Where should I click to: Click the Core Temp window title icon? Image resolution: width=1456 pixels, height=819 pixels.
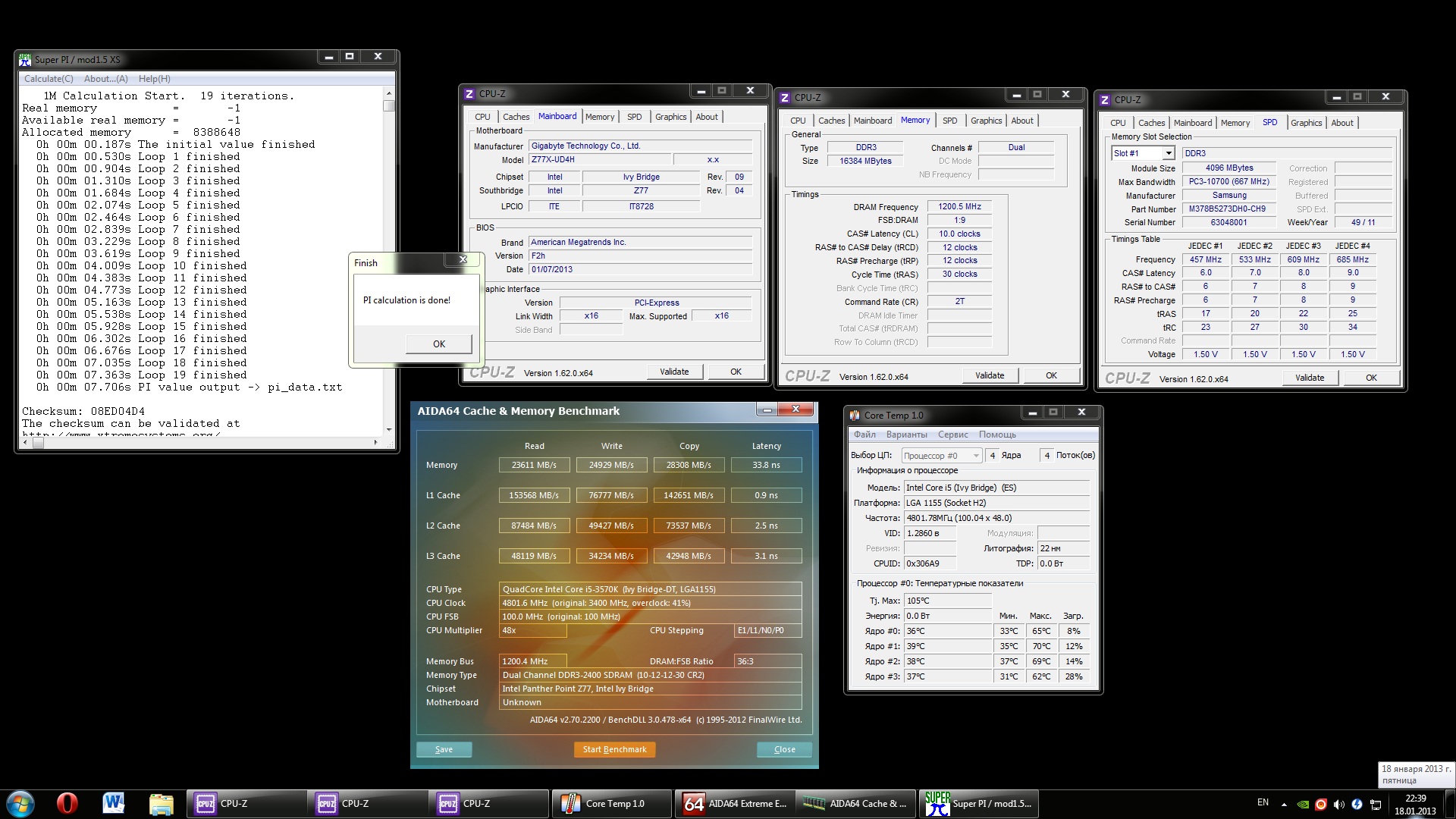pos(855,415)
